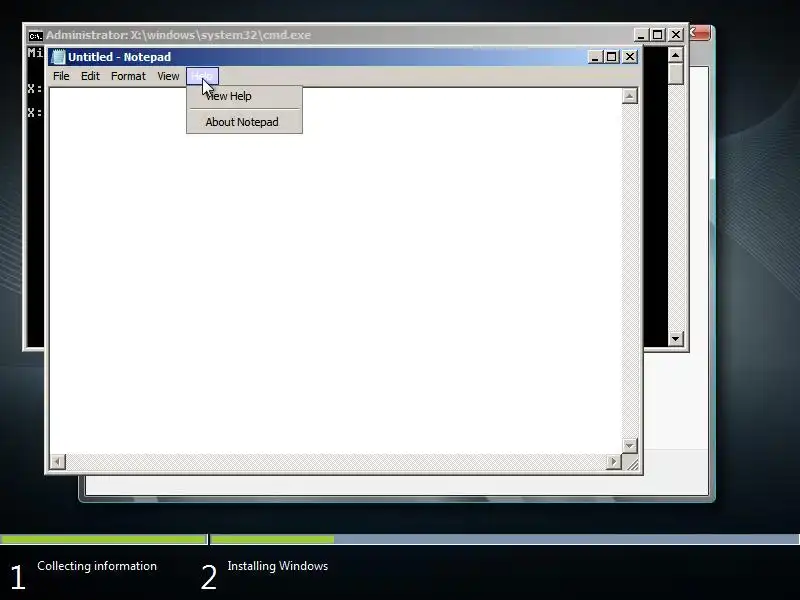
Task: Click the Installing Windows step label
Action: 278,566
